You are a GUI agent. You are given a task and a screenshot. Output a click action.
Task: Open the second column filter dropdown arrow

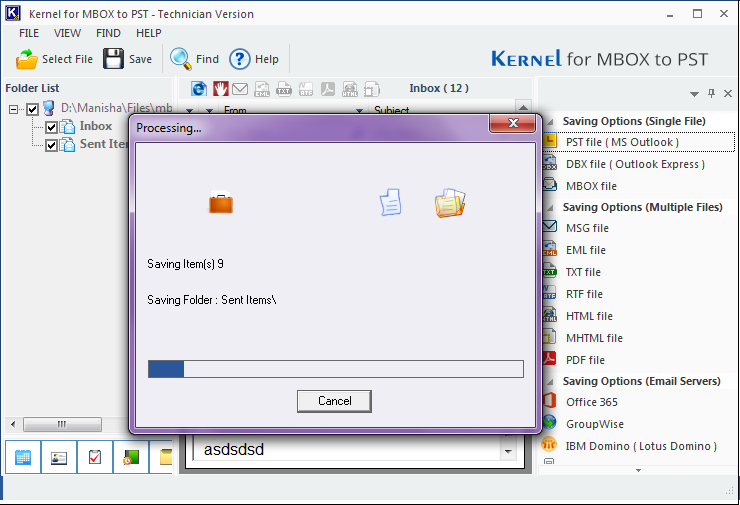pyautogui.click(x=210, y=111)
